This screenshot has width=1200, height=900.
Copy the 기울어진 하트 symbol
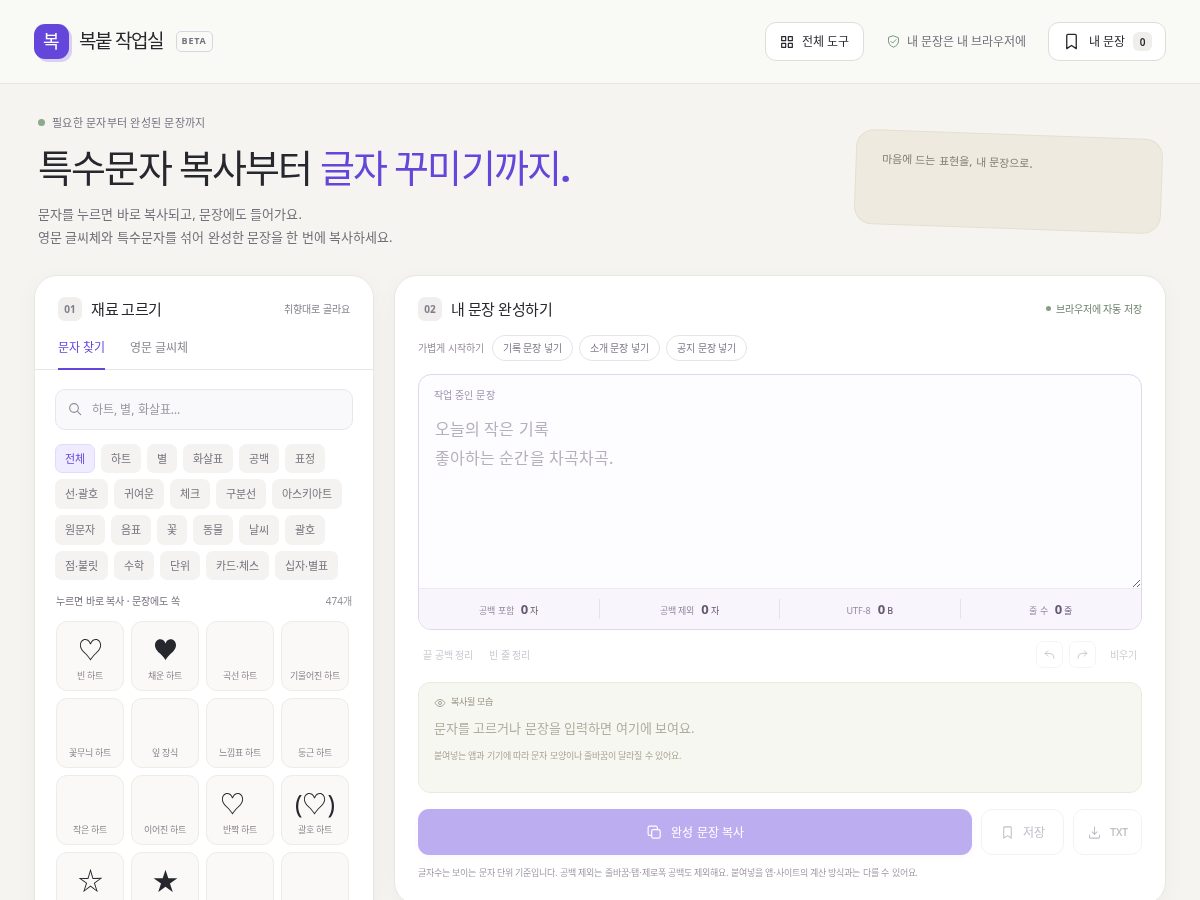(315, 655)
